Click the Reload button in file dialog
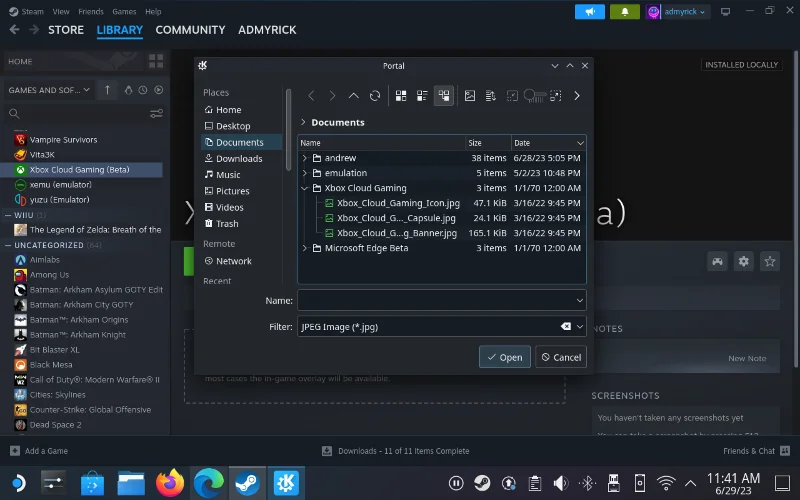Viewport: 800px width, 500px height. (x=375, y=96)
